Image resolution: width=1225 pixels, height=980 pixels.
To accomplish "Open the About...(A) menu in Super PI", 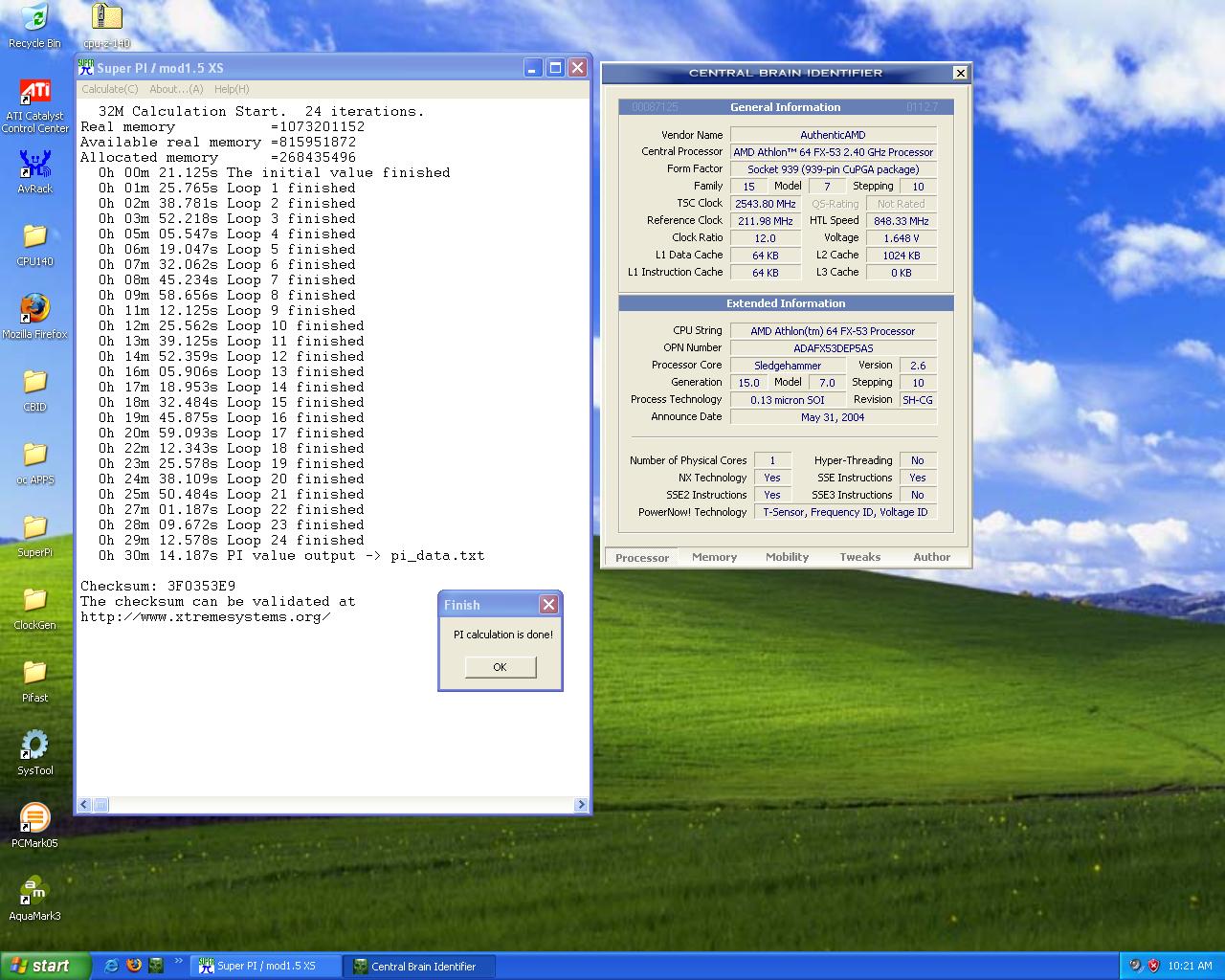I will 176,89.
